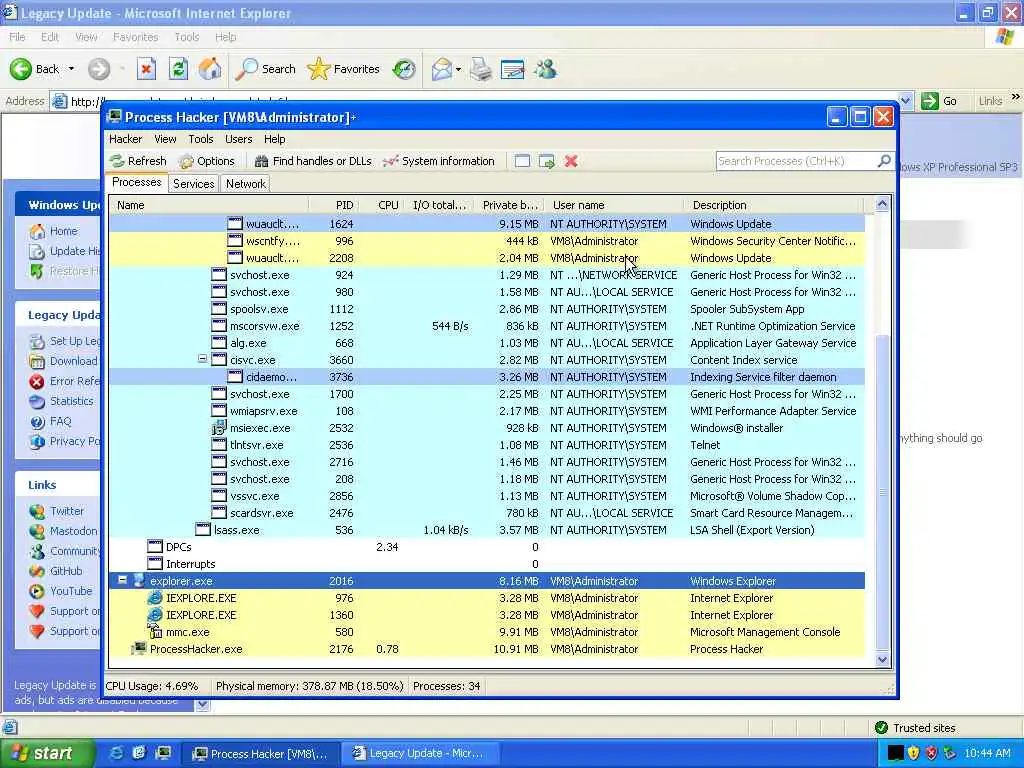Select the tlntsvr.exe Telnet row

click(487, 445)
